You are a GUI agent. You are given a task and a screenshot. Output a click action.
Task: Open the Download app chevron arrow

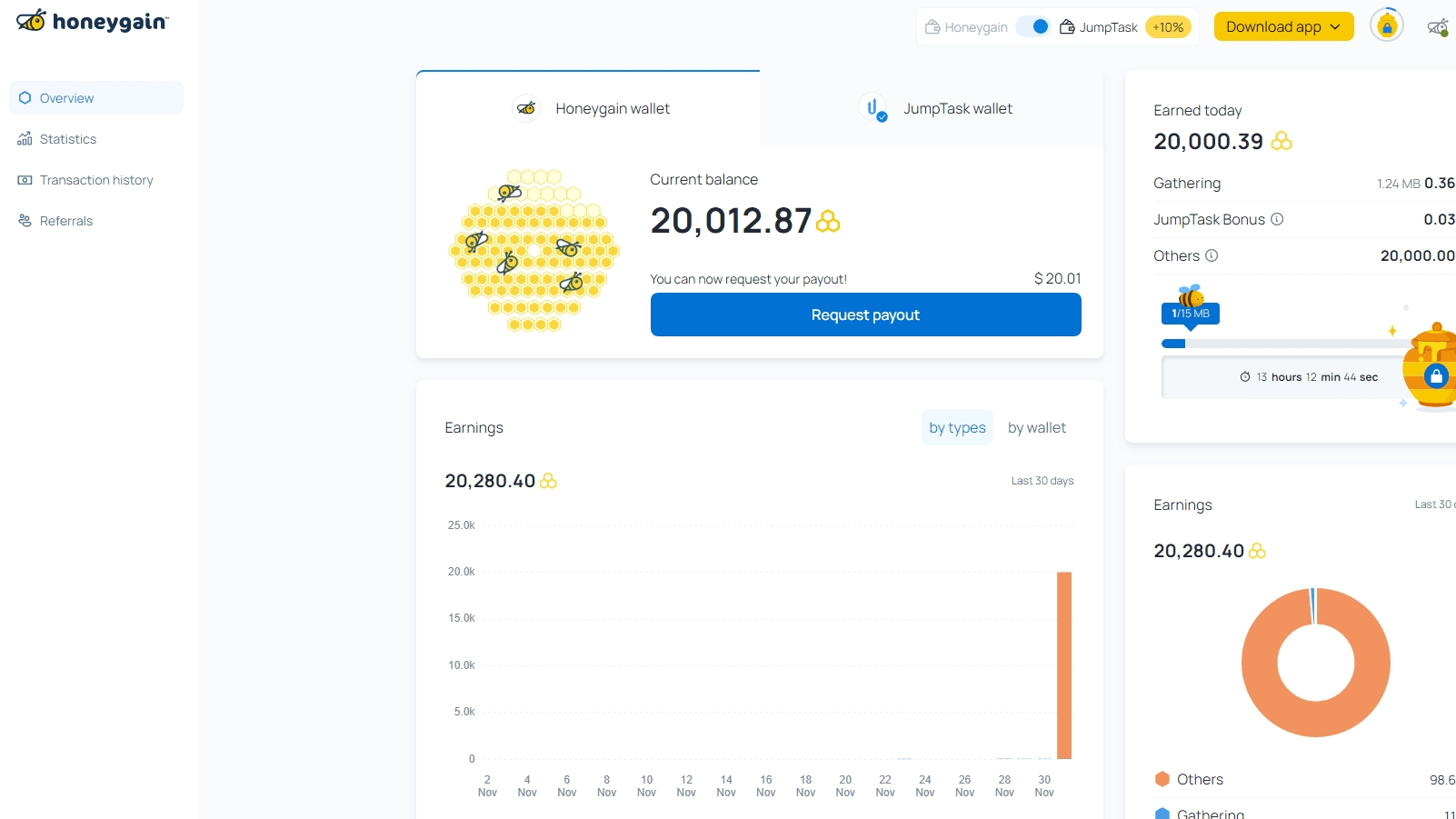[x=1335, y=27]
